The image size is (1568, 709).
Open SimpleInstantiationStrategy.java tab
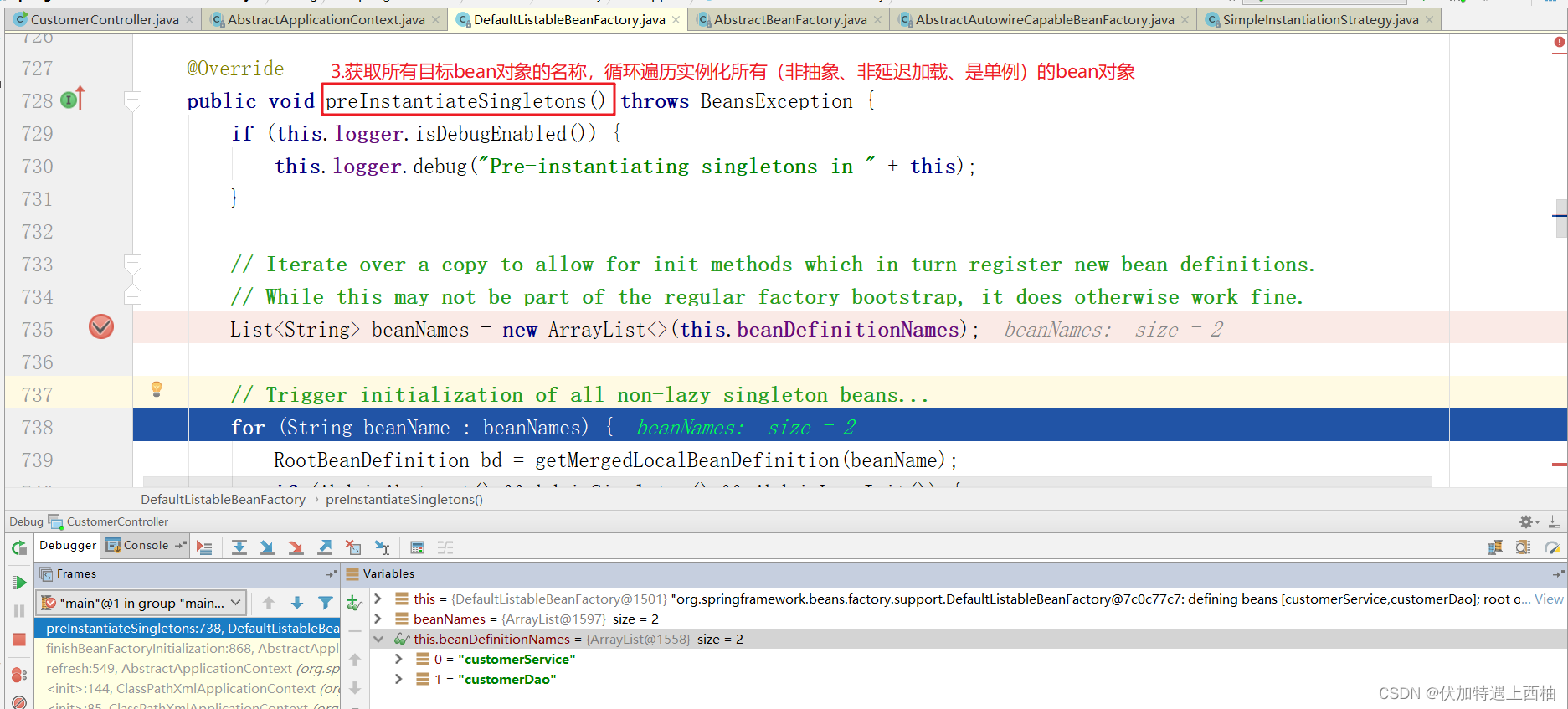tap(1320, 19)
